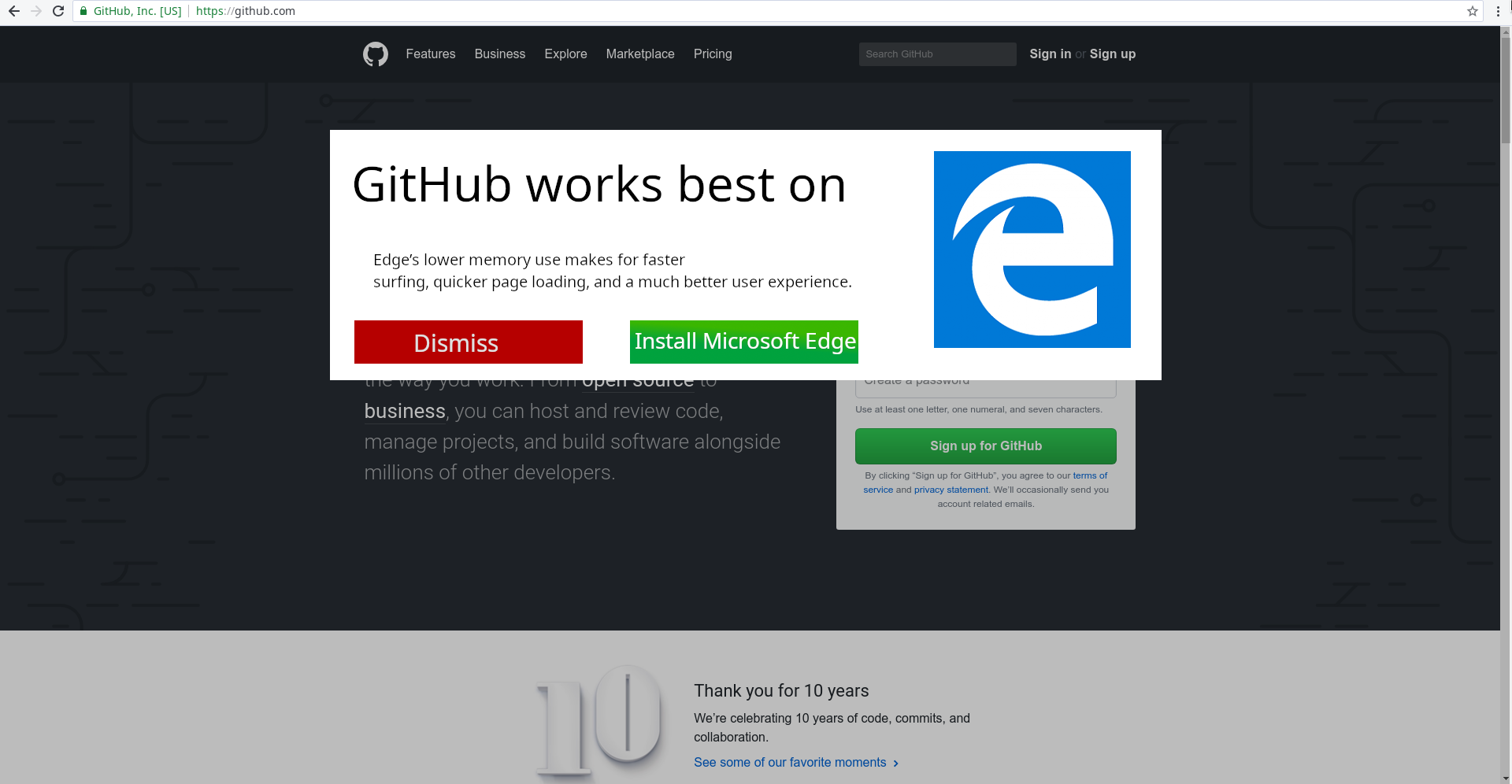Click the scrollbar down arrow
Screen dimensions: 1512x784
pyautogui.click(x=1506, y=778)
